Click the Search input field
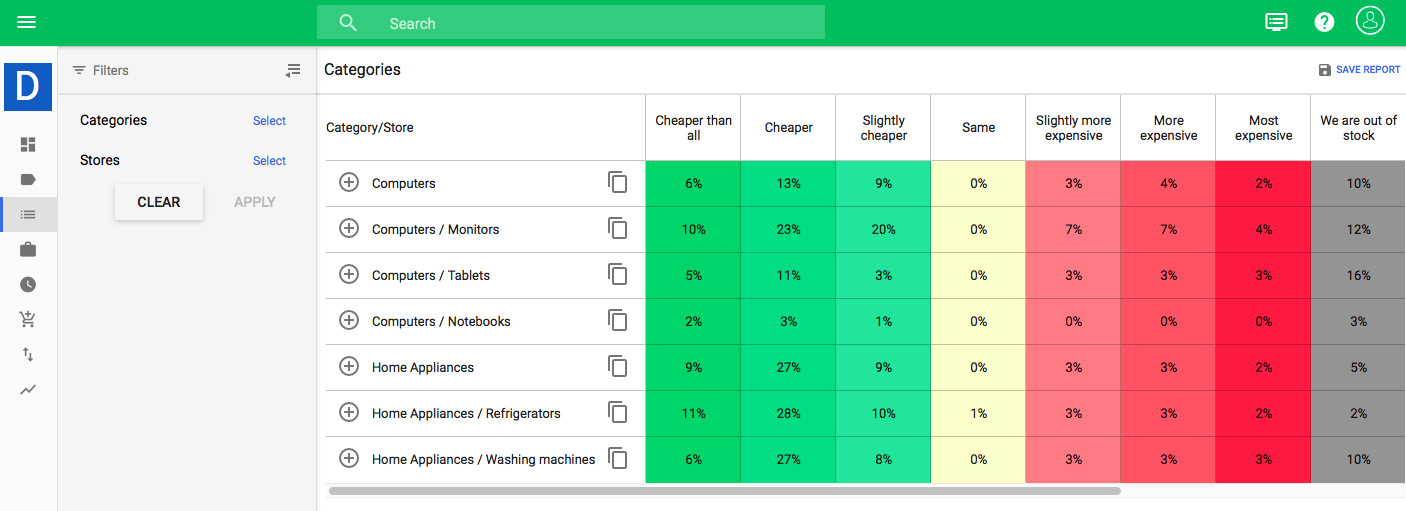1406x511 pixels. (571, 22)
